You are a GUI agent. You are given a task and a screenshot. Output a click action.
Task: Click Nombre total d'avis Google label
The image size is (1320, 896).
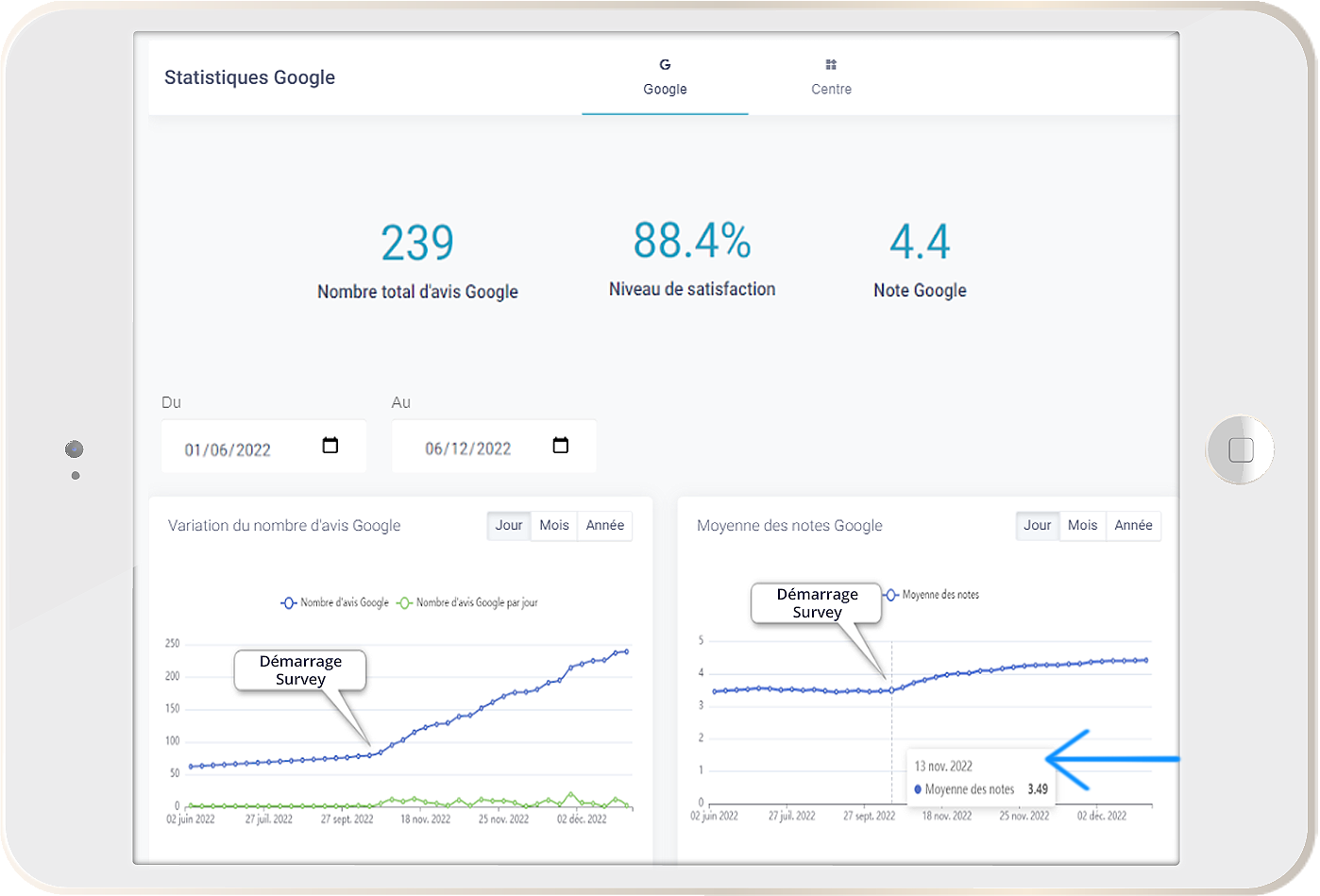point(417,292)
